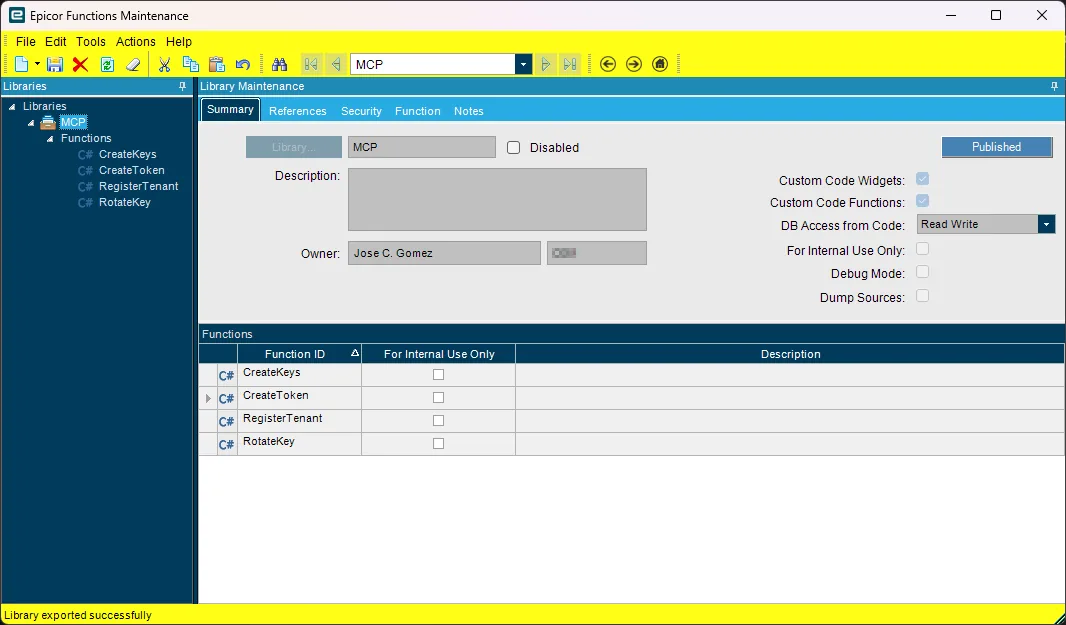This screenshot has width=1066, height=625.
Task: Switch to the Function tab
Action: pyautogui.click(x=417, y=111)
